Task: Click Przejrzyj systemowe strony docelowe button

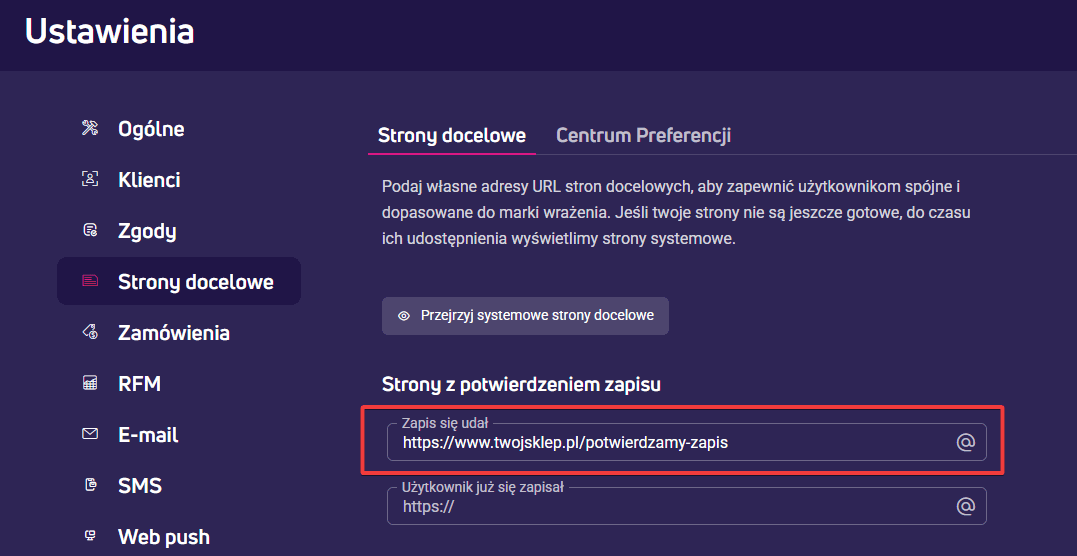Action: pyautogui.click(x=525, y=316)
